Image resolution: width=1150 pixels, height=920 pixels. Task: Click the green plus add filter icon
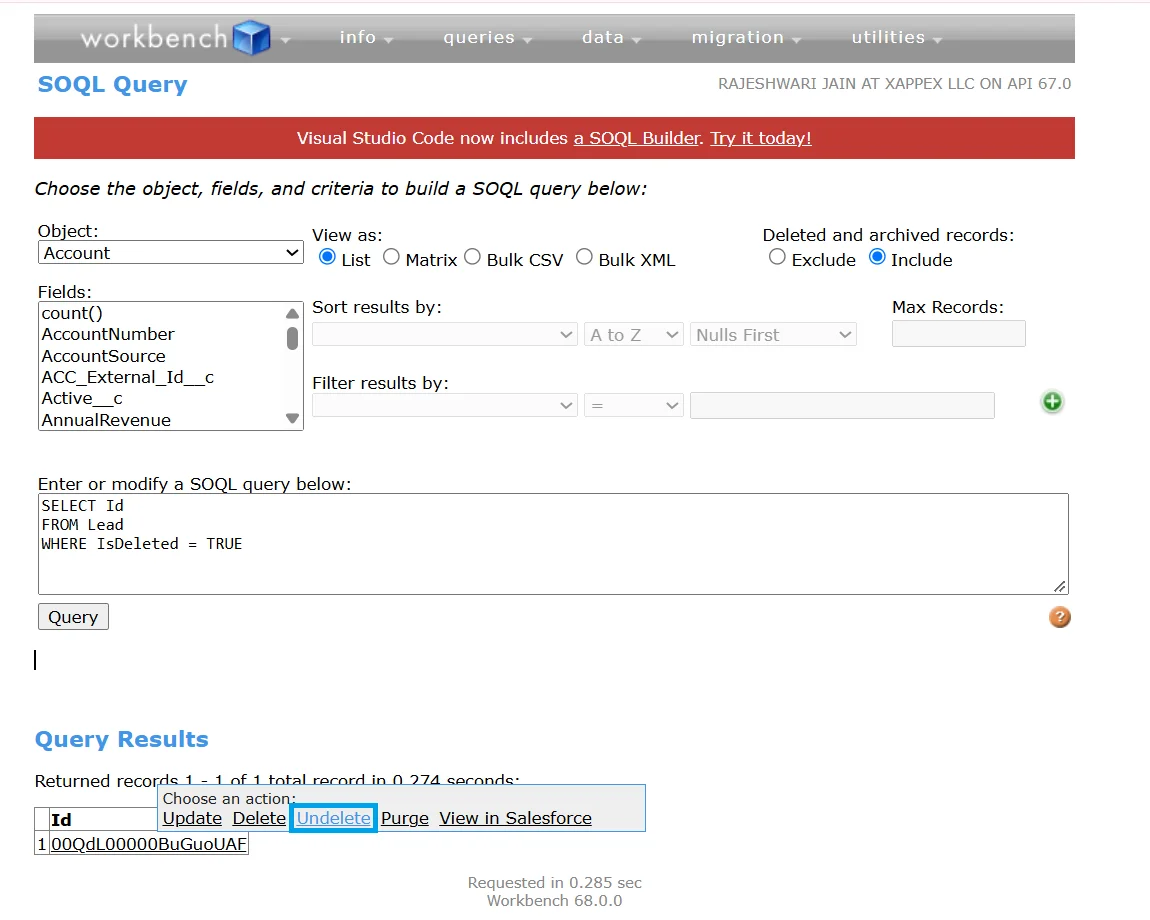click(1052, 401)
